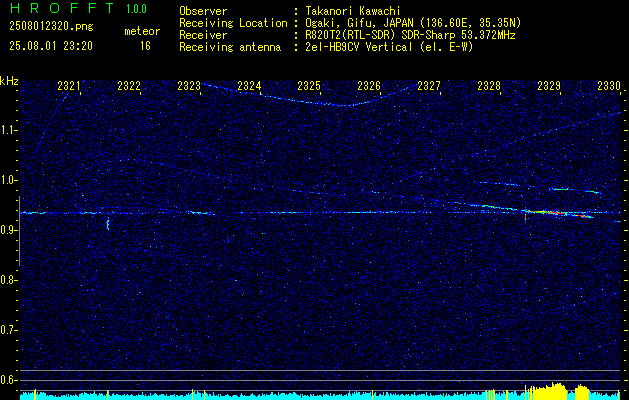The height and width of the screenshot is (400, 629).
Task: Click the 0.6 kHz axis label
Action: pos(8,380)
